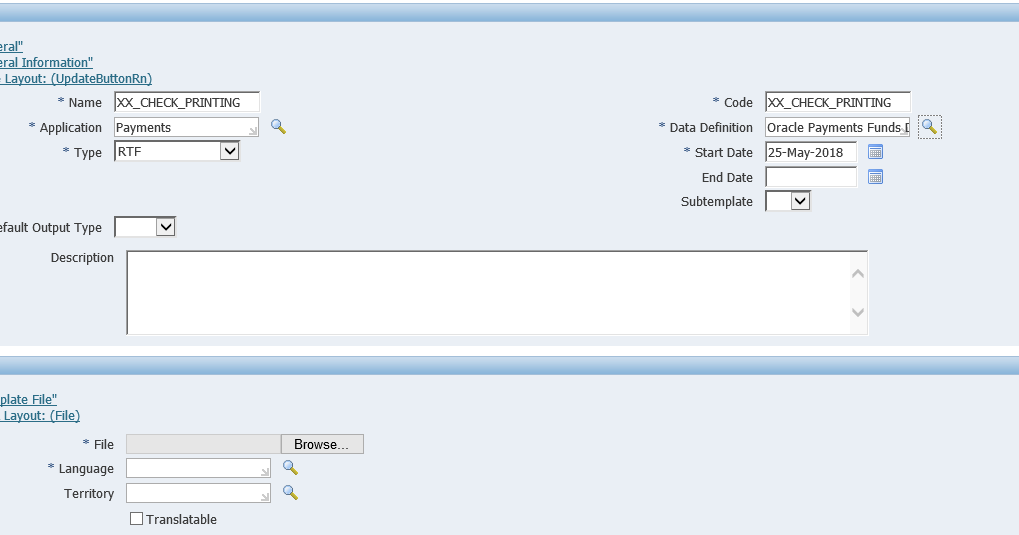Open the Language search lookup icon
Image resolution: width=1019 pixels, height=535 pixels.
290,468
